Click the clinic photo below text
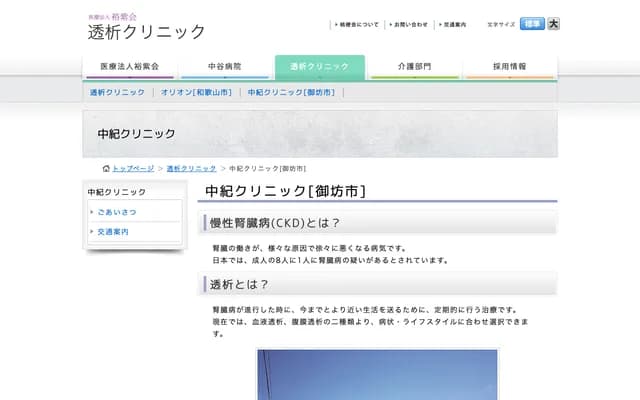 coord(377,374)
